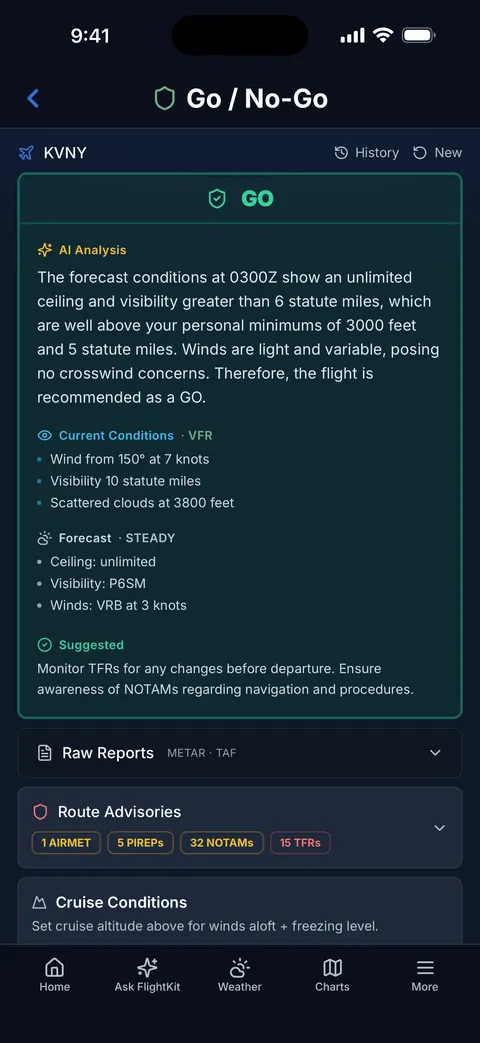The image size is (480, 1043).
Task: Select the 32 NOTAMs badge
Action: pyautogui.click(x=222, y=843)
